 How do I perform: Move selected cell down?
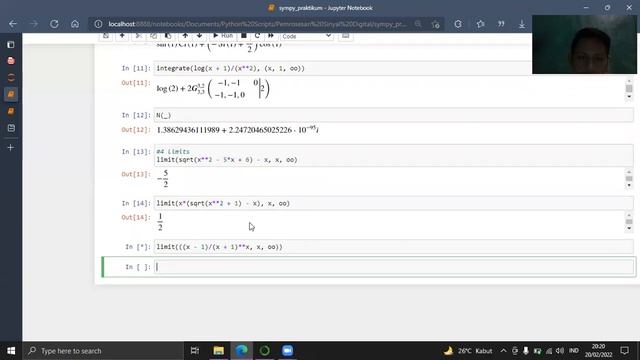(x=199, y=36)
